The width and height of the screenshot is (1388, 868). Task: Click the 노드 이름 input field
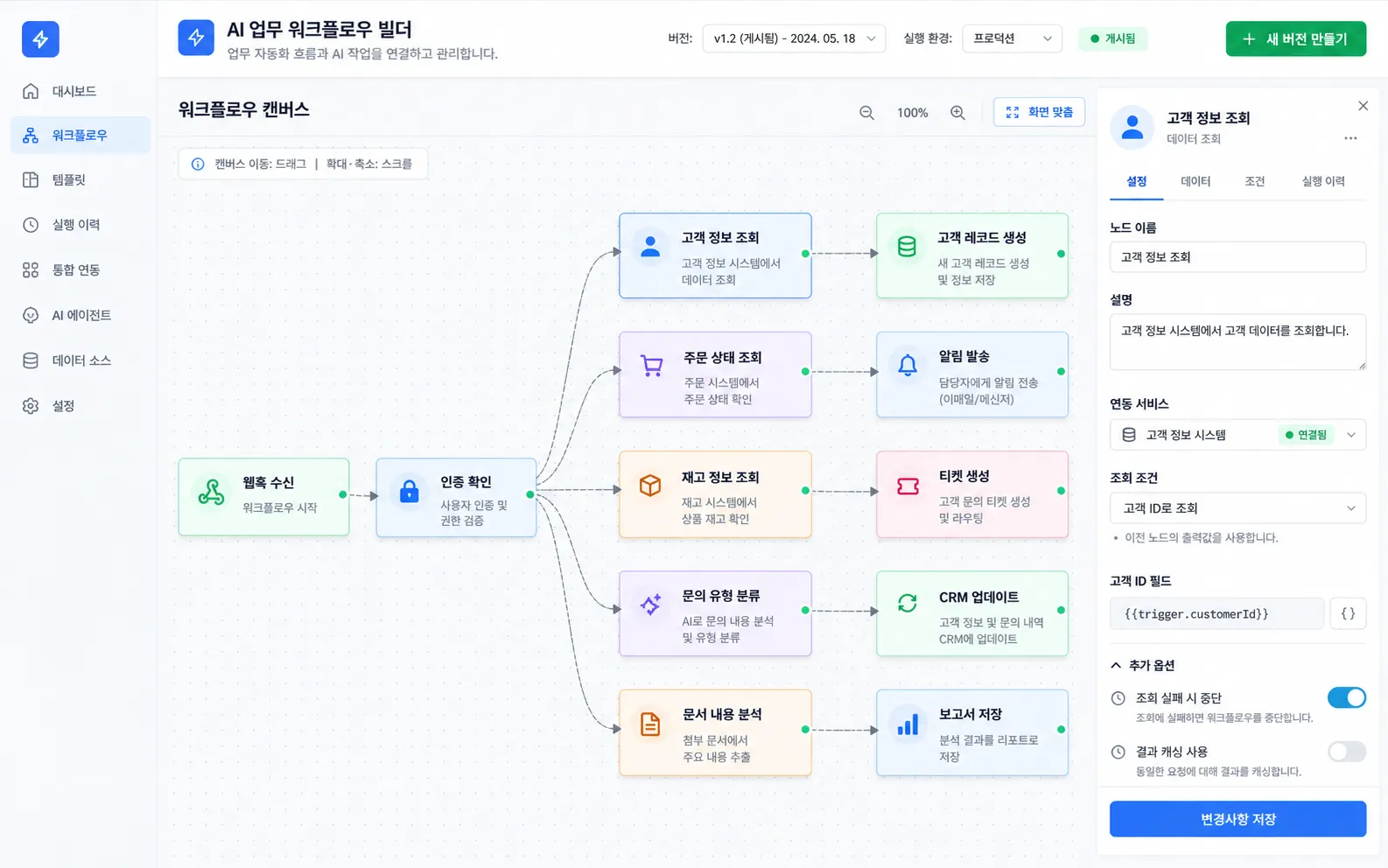pyautogui.click(x=1237, y=257)
